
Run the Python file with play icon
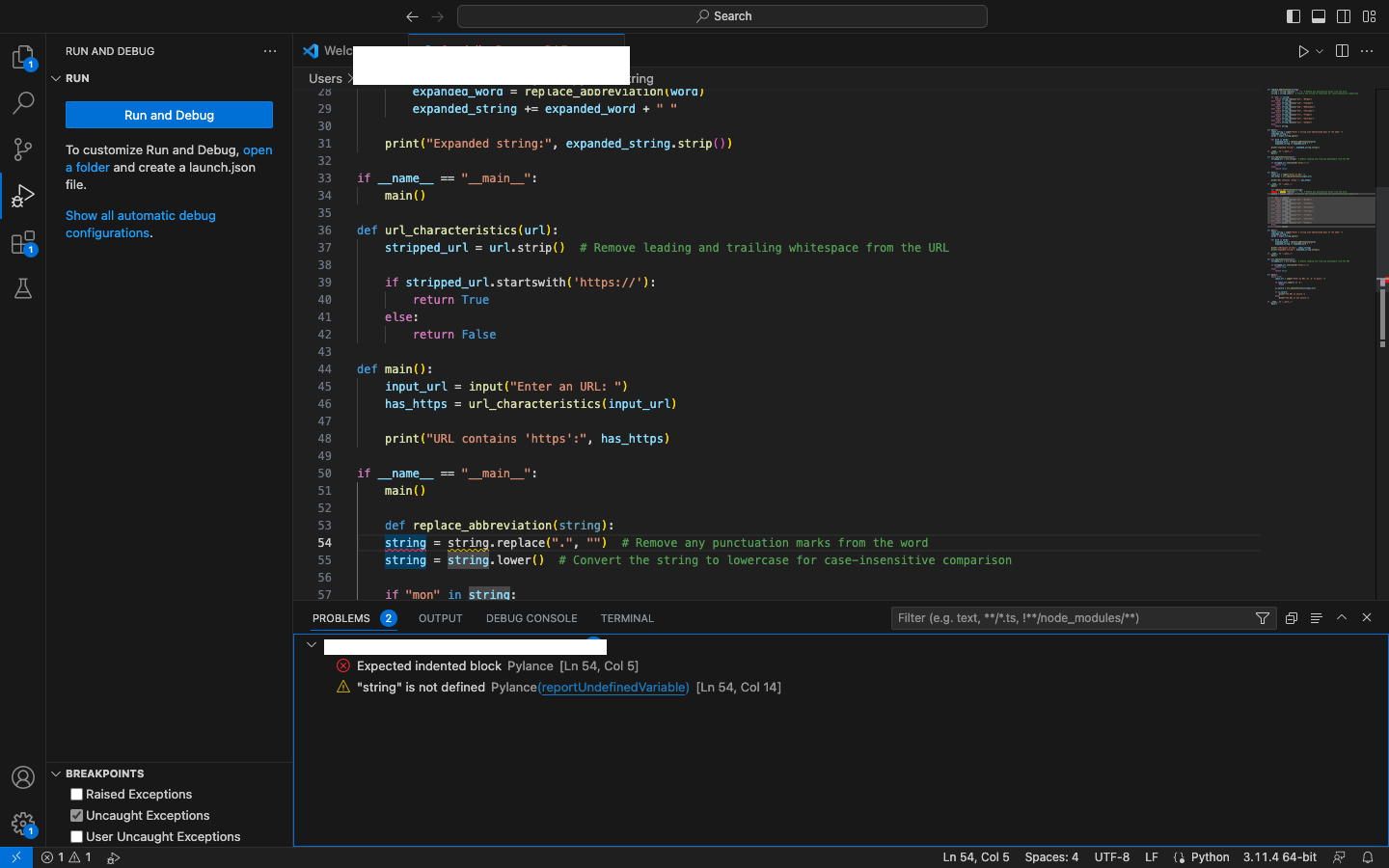point(1303,51)
